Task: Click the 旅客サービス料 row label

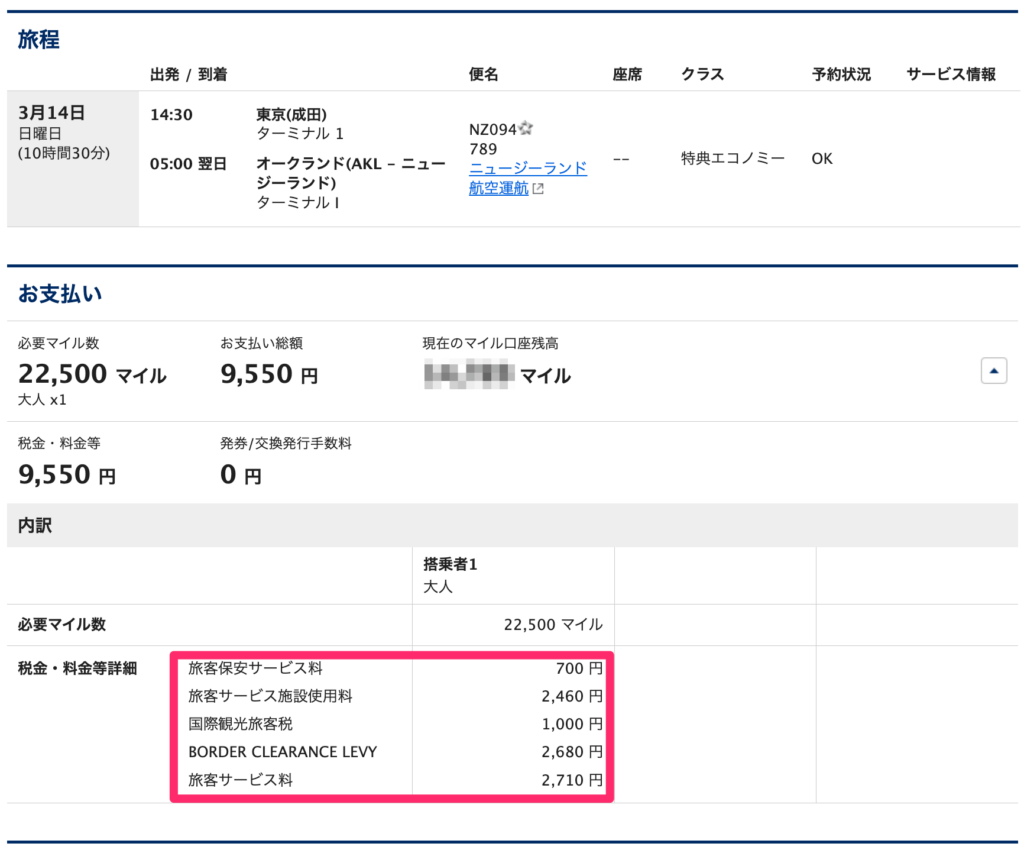Action: click(x=240, y=780)
